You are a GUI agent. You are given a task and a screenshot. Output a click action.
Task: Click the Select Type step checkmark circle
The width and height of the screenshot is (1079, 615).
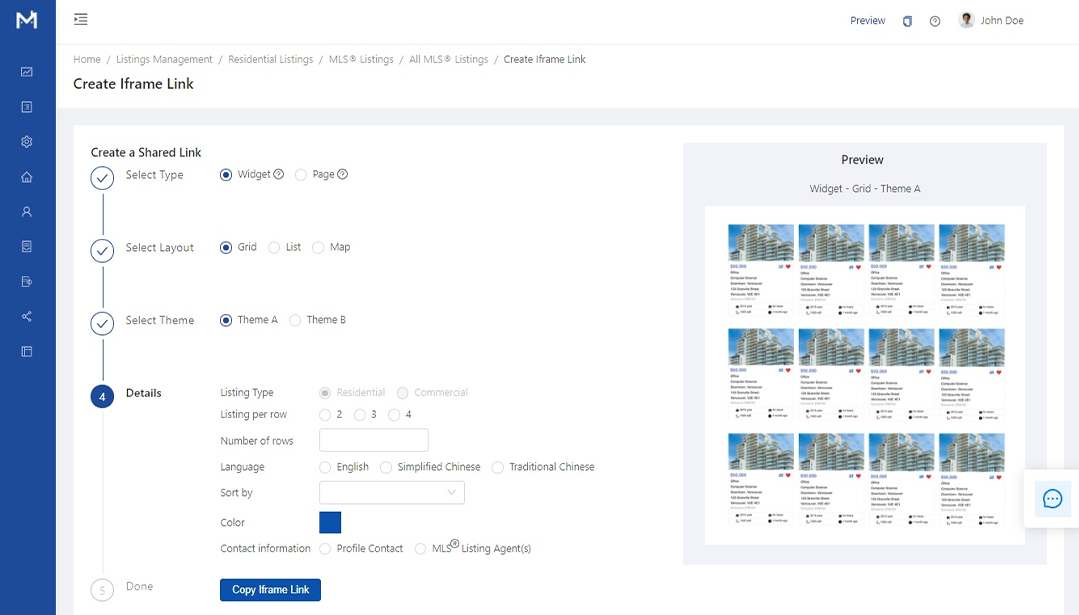coord(103,178)
